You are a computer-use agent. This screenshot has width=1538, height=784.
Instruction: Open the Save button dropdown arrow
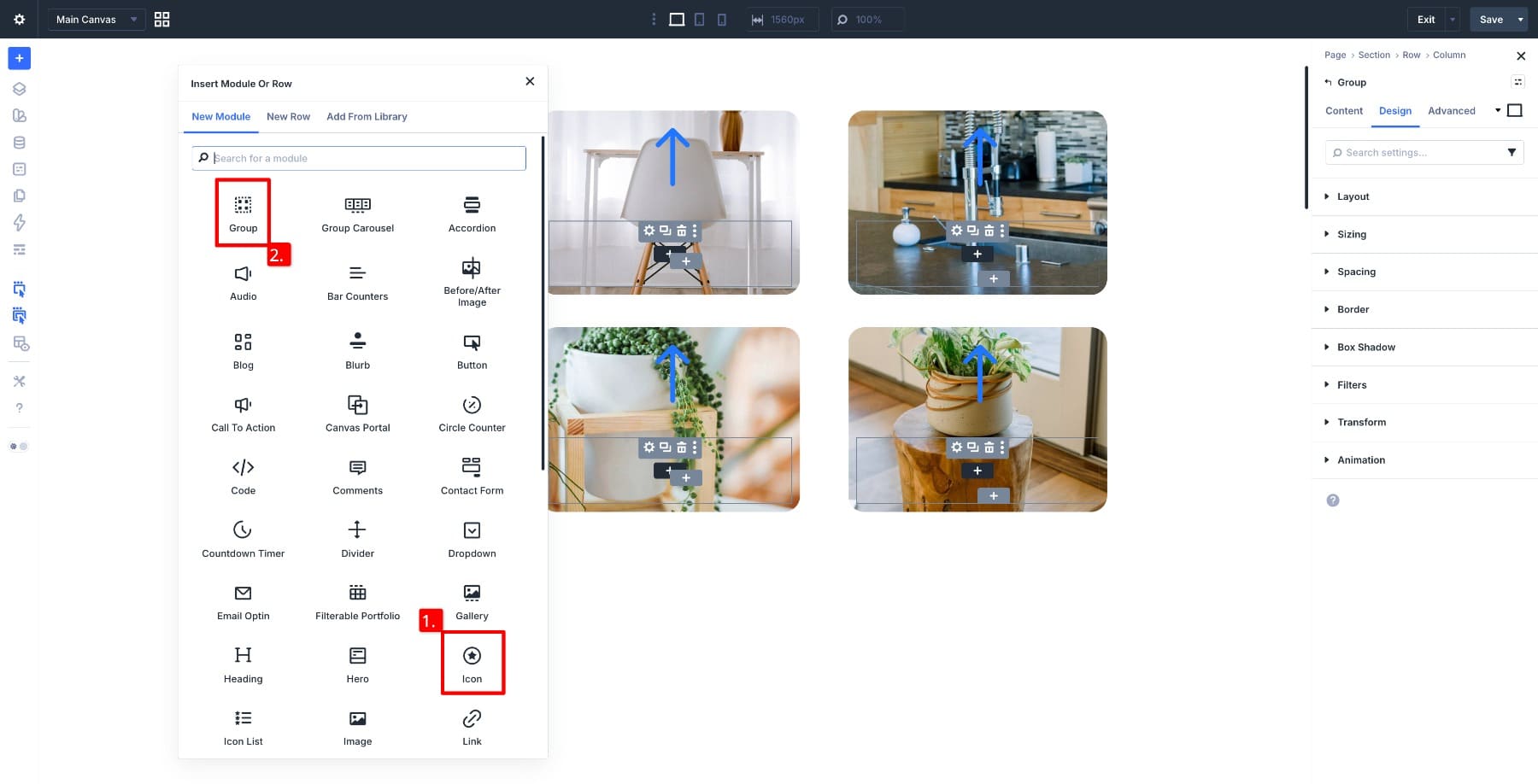pos(1520,19)
